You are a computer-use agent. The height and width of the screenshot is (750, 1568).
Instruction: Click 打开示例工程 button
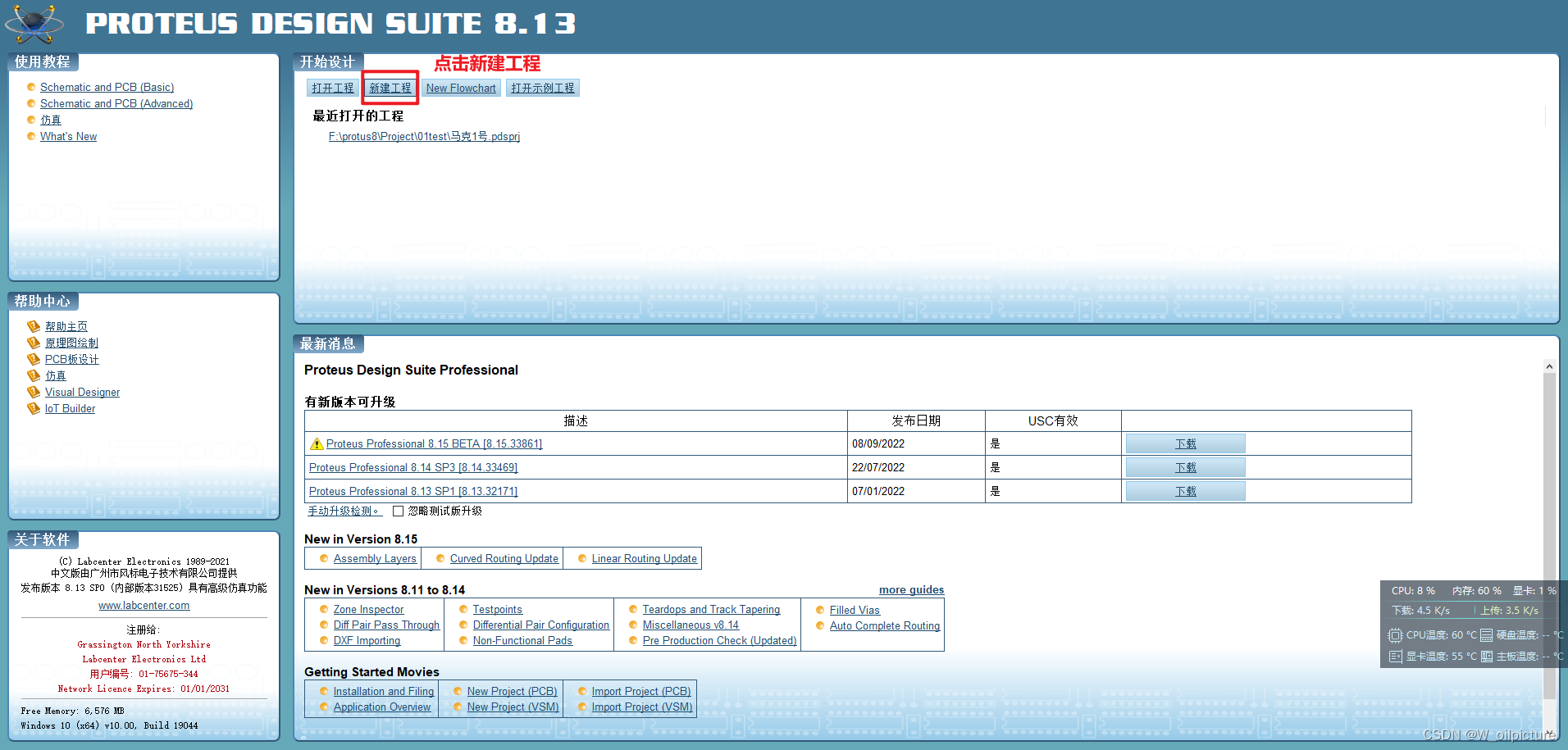click(x=542, y=88)
